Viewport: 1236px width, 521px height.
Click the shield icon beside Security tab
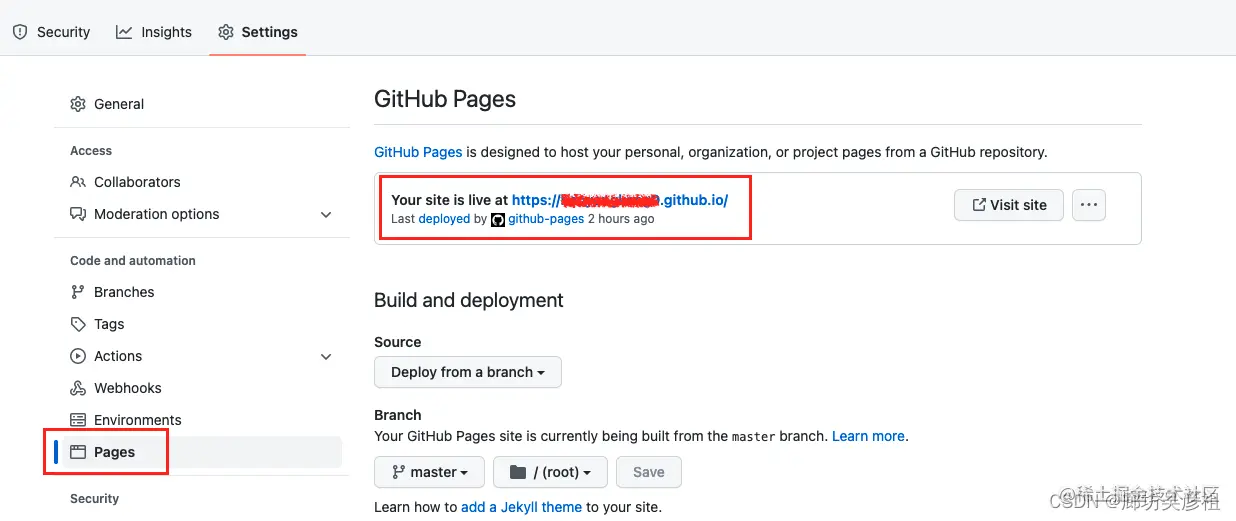tap(20, 32)
